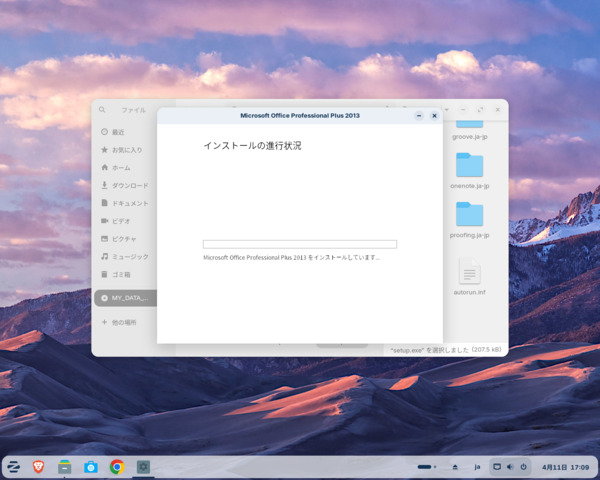Image resolution: width=600 pixels, height=480 pixels.
Task: Select the proofing.ja-jp folder
Action: click(x=470, y=220)
